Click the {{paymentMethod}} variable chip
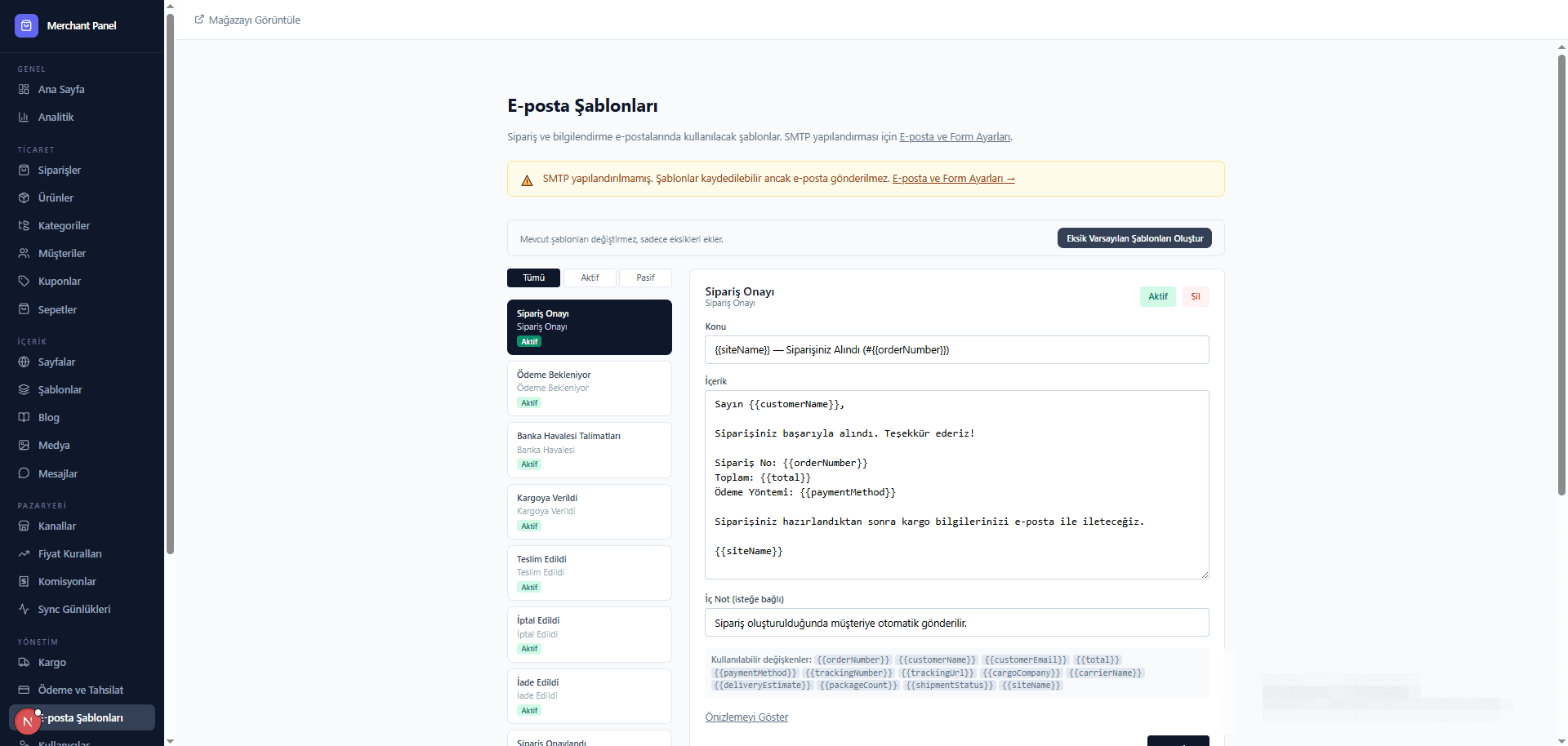The image size is (1568, 746). 755,673
